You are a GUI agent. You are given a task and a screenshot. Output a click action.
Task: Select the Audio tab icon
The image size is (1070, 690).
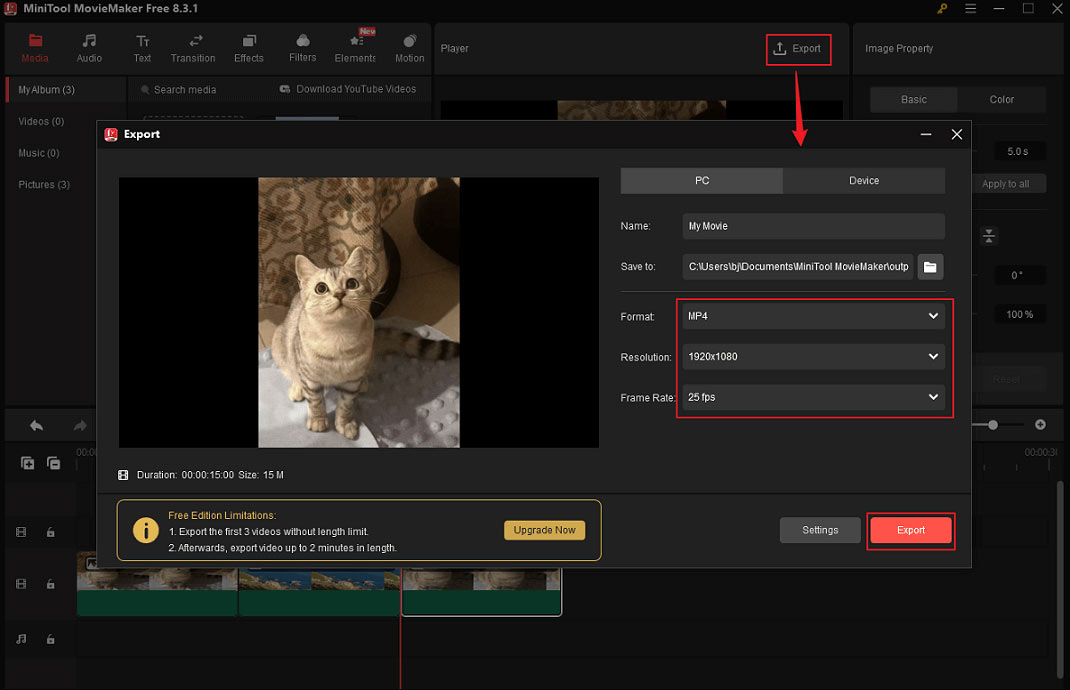coord(89,47)
